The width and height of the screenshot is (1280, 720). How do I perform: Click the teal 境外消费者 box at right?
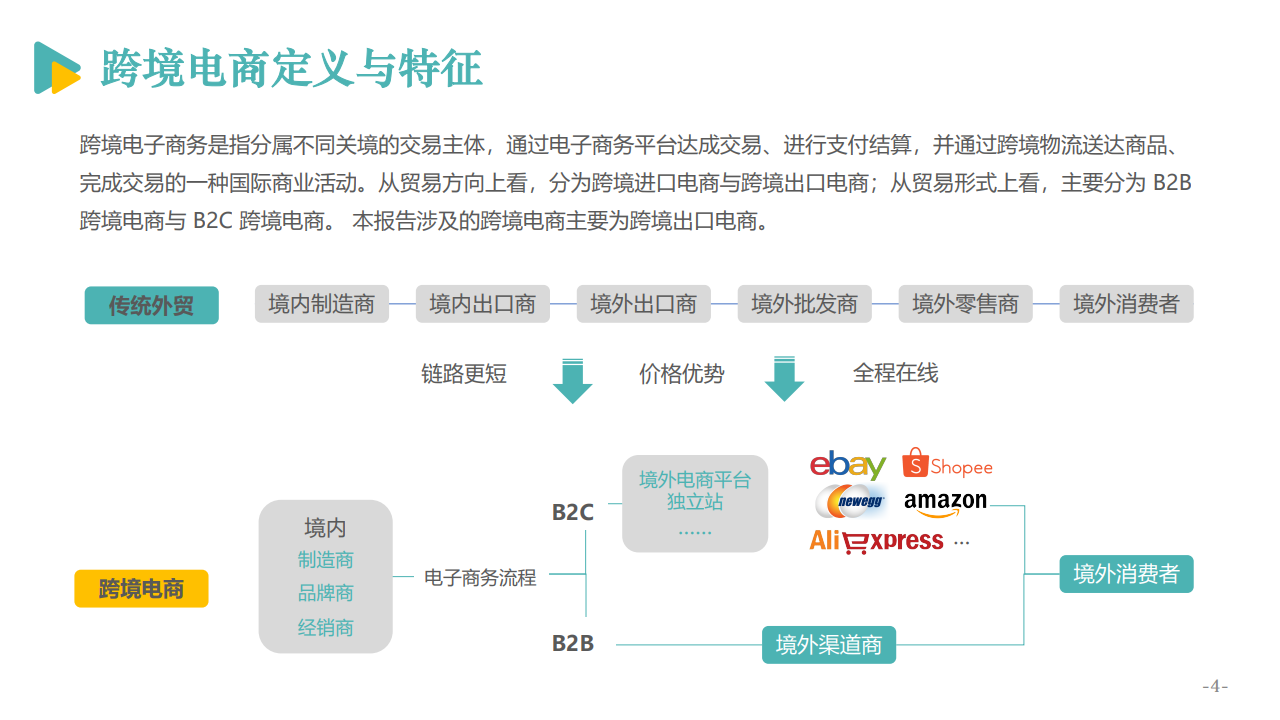point(1126,574)
